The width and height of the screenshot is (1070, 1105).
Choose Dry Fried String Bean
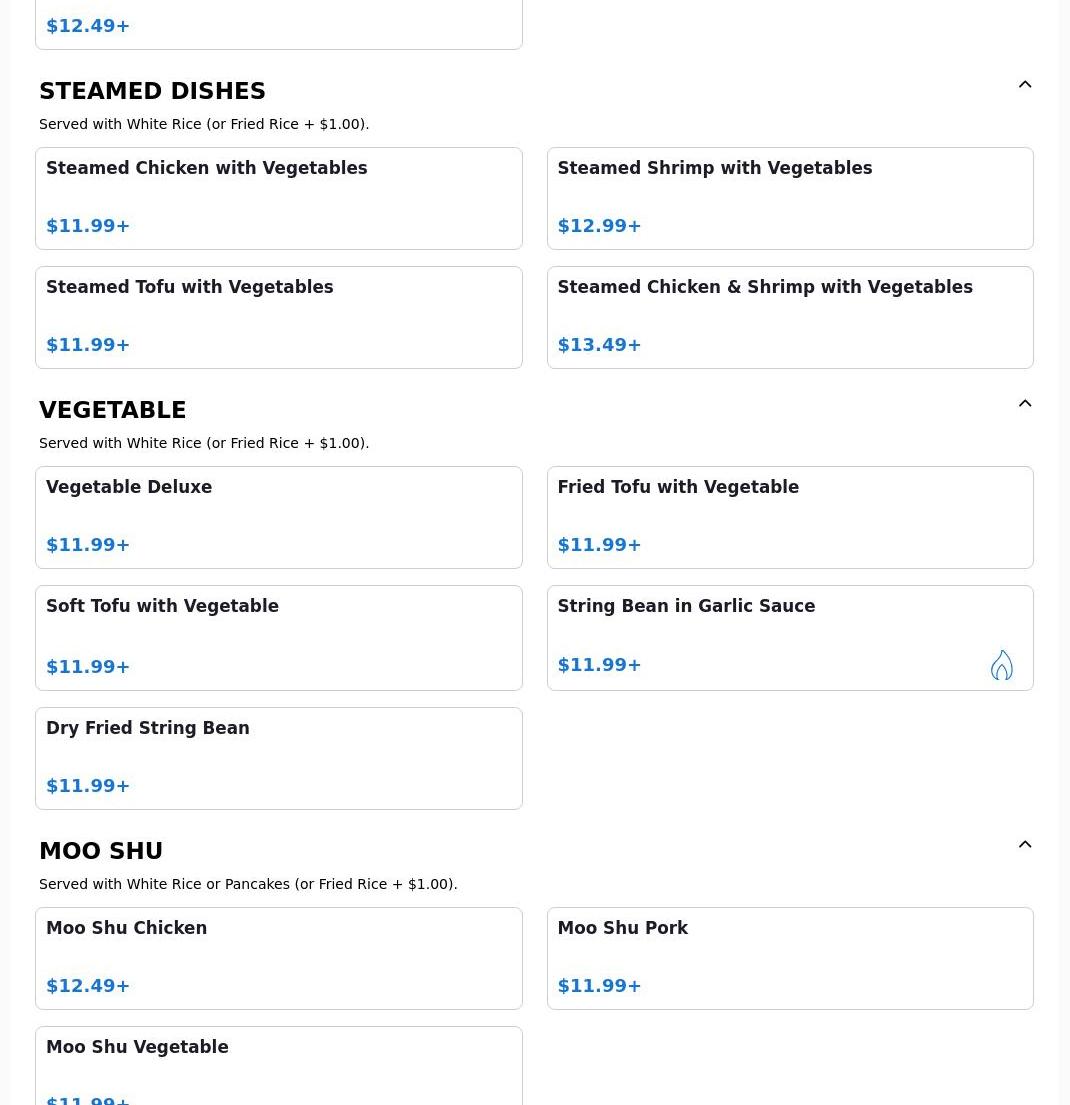(278, 757)
